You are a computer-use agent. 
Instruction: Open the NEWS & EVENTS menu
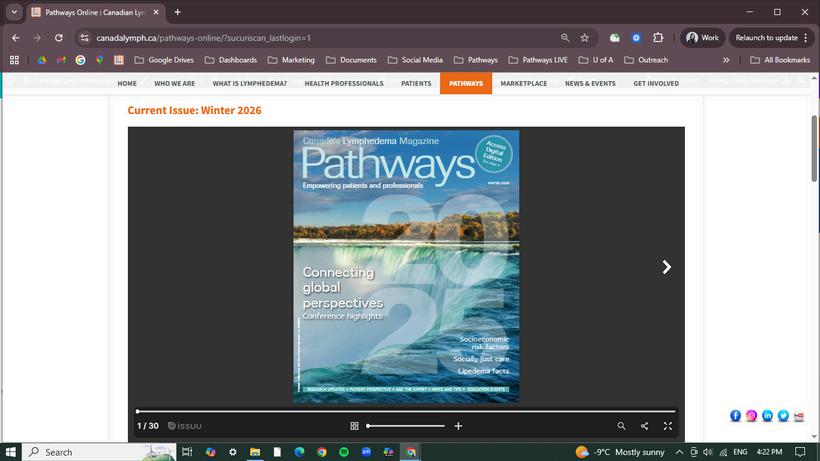pyautogui.click(x=590, y=83)
